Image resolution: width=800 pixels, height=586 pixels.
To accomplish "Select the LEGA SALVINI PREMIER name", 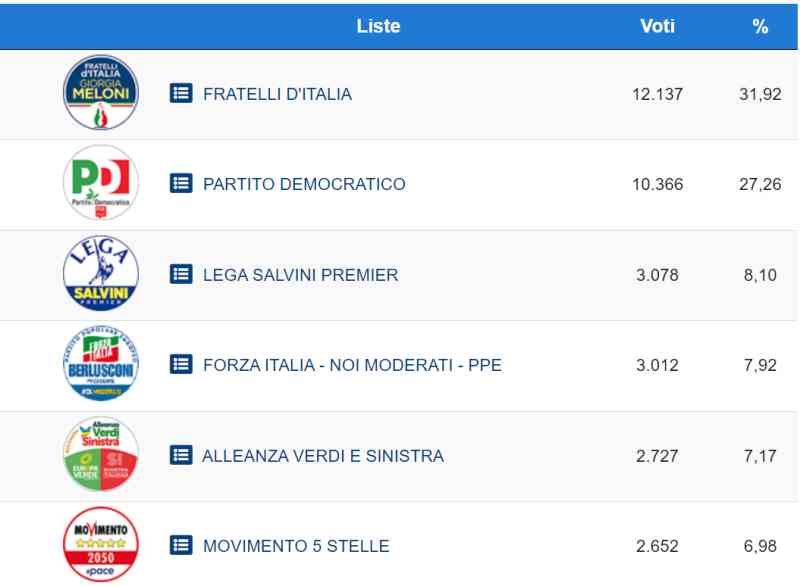I will click(300, 275).
